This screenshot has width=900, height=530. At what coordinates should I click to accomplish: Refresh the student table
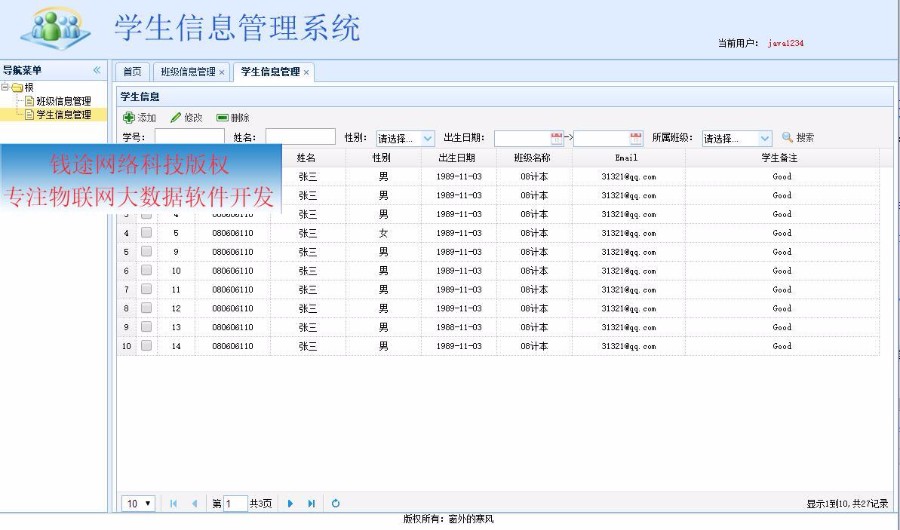[x=336, y=504]
